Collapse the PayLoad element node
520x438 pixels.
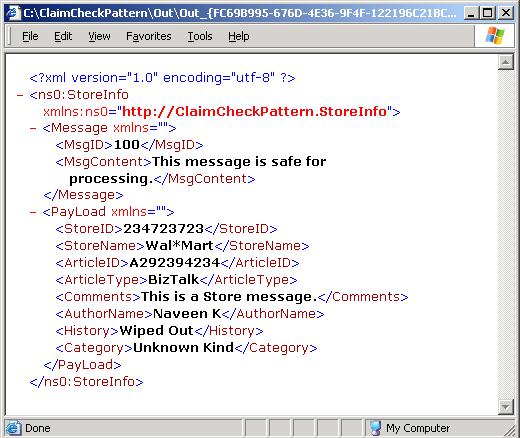click(33, 212)
